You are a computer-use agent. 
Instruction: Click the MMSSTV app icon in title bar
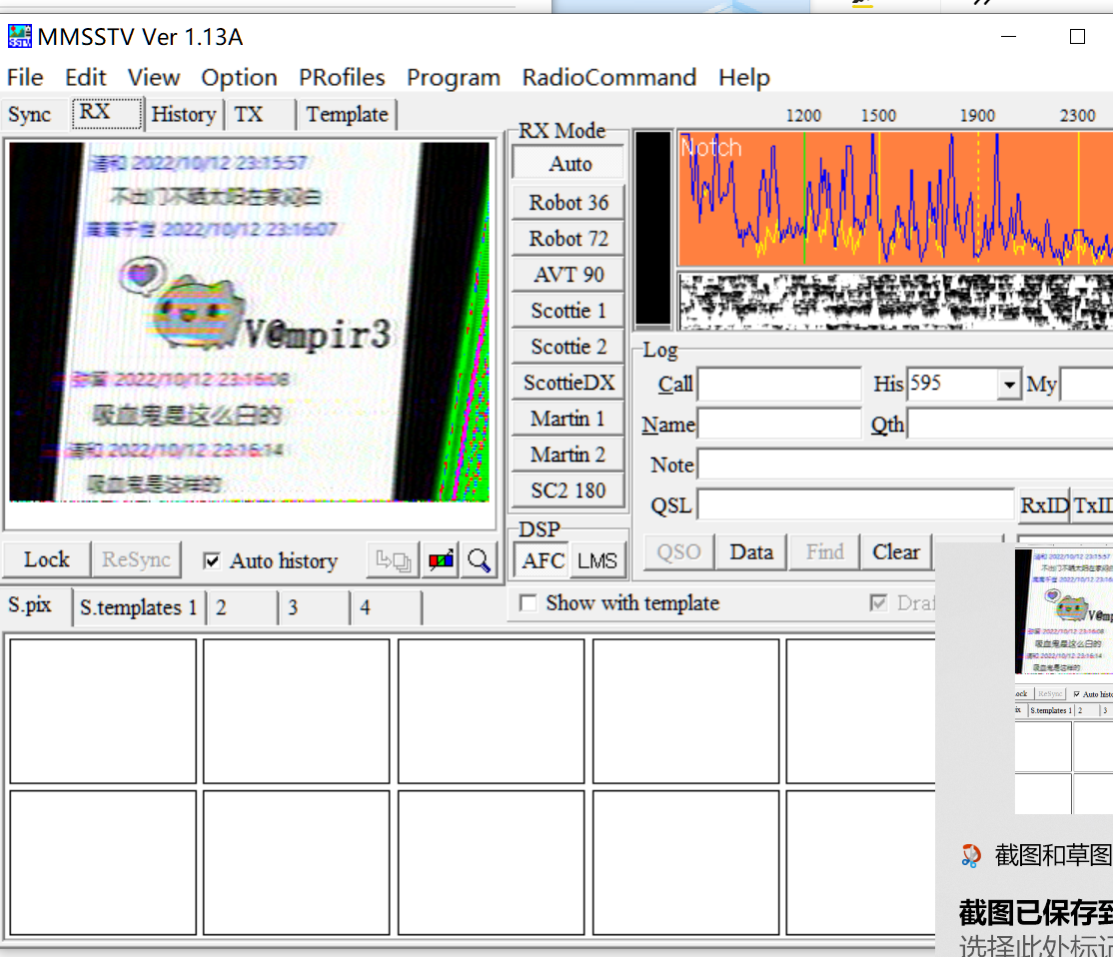(19, 37)
